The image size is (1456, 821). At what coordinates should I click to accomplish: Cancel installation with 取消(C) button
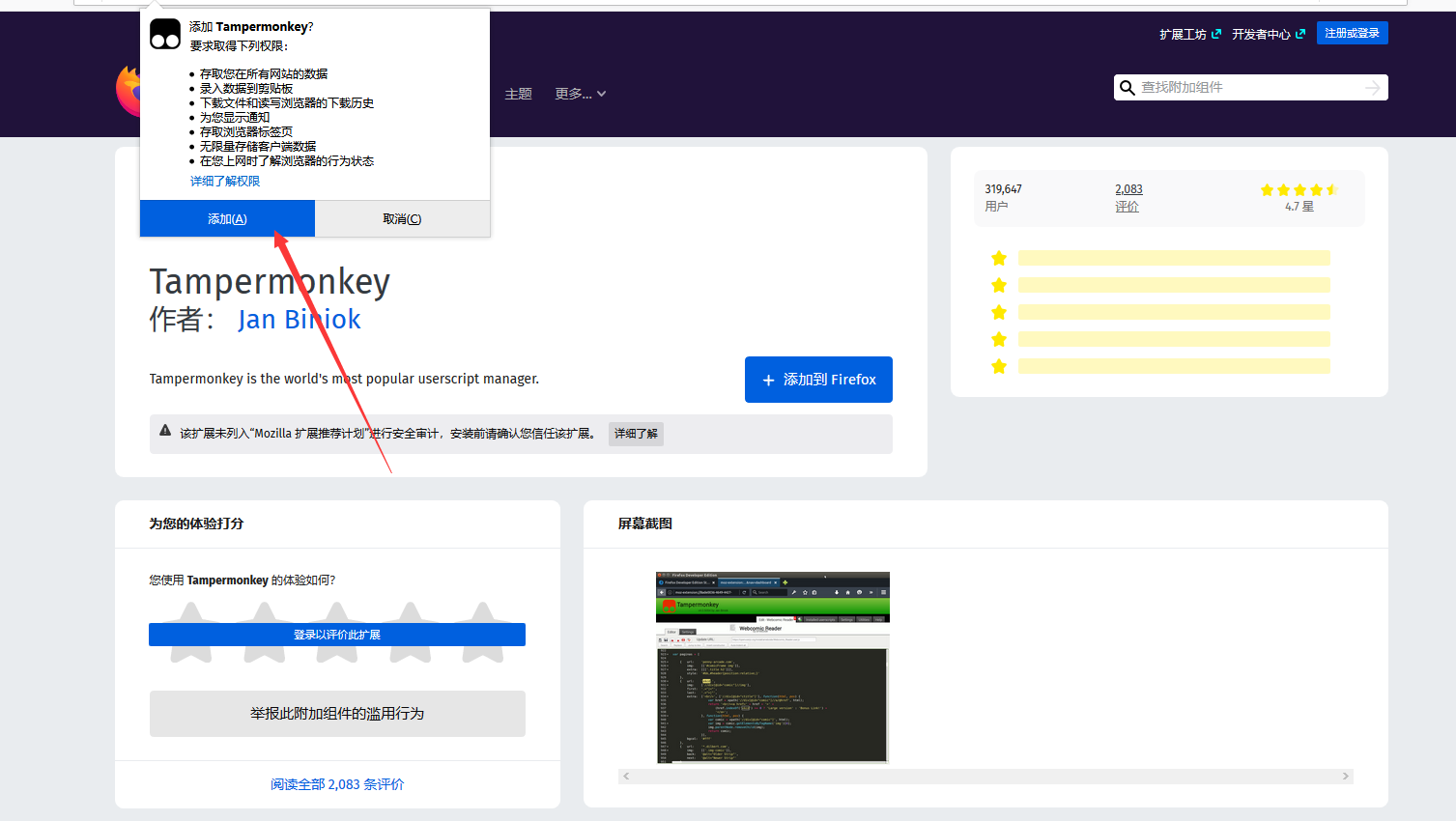coord(402,219)
